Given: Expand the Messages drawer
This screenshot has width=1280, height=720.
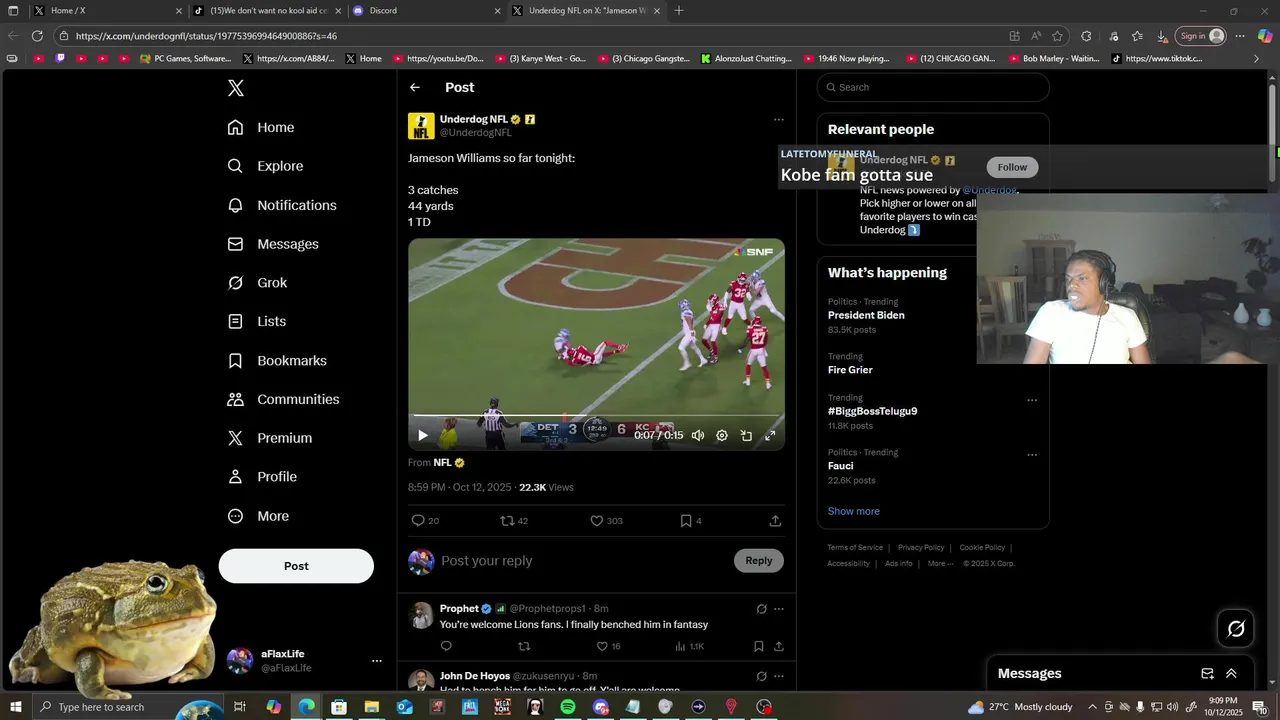Looking at the screenshot, I should click(1231, 674).
